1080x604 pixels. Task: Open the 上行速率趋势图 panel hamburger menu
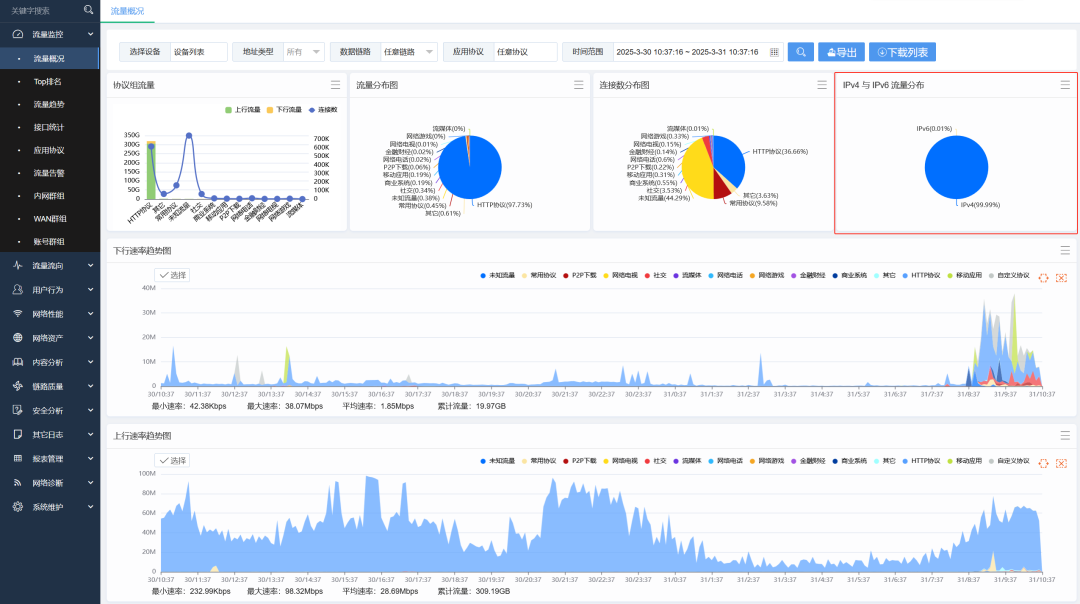pyautogui.click(x=1065, y=435)
